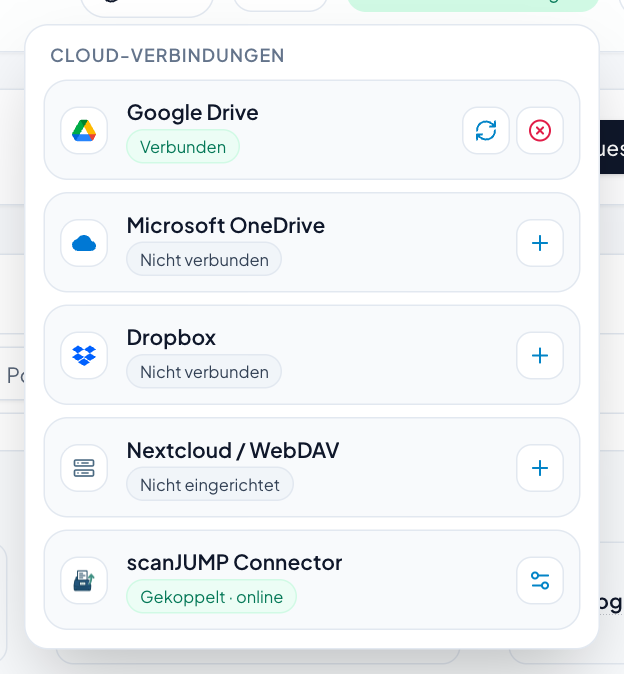
Task: Click the CLOUD-VERBINDUNGEN heading
Action: point(167,55)
